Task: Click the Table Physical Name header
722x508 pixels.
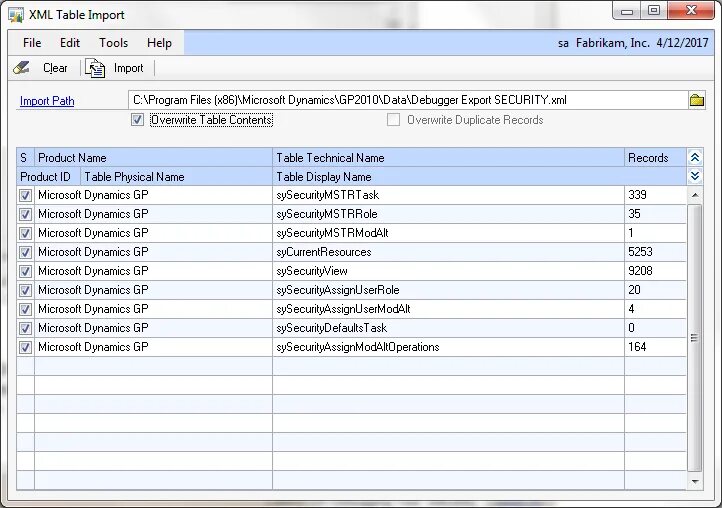Action: click(x=176, y=177)
